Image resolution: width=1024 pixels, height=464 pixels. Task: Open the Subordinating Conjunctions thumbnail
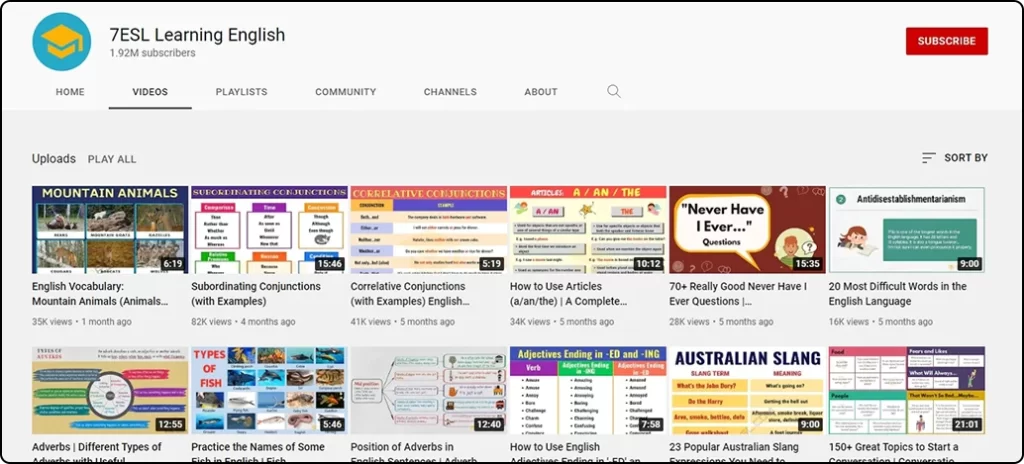tap(269, 229)
